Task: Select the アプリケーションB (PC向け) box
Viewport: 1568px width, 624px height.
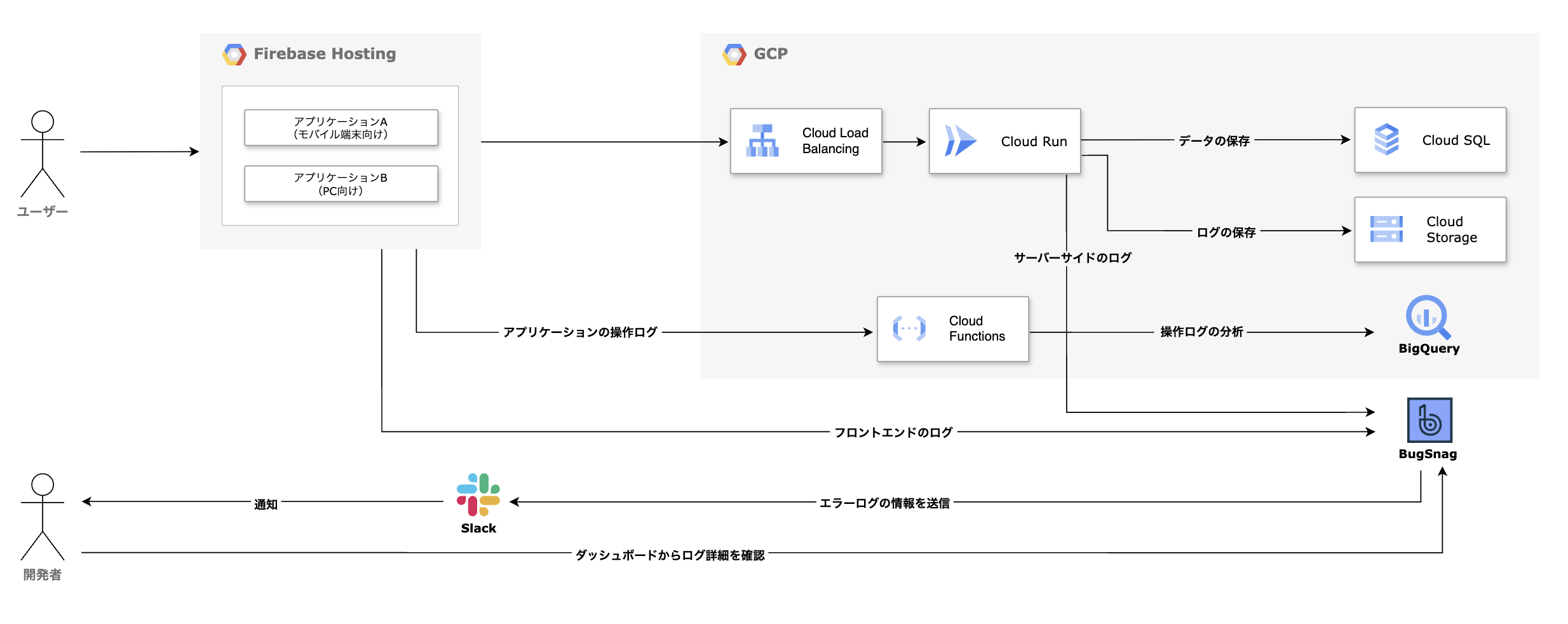Action: (x=341, y=184)
